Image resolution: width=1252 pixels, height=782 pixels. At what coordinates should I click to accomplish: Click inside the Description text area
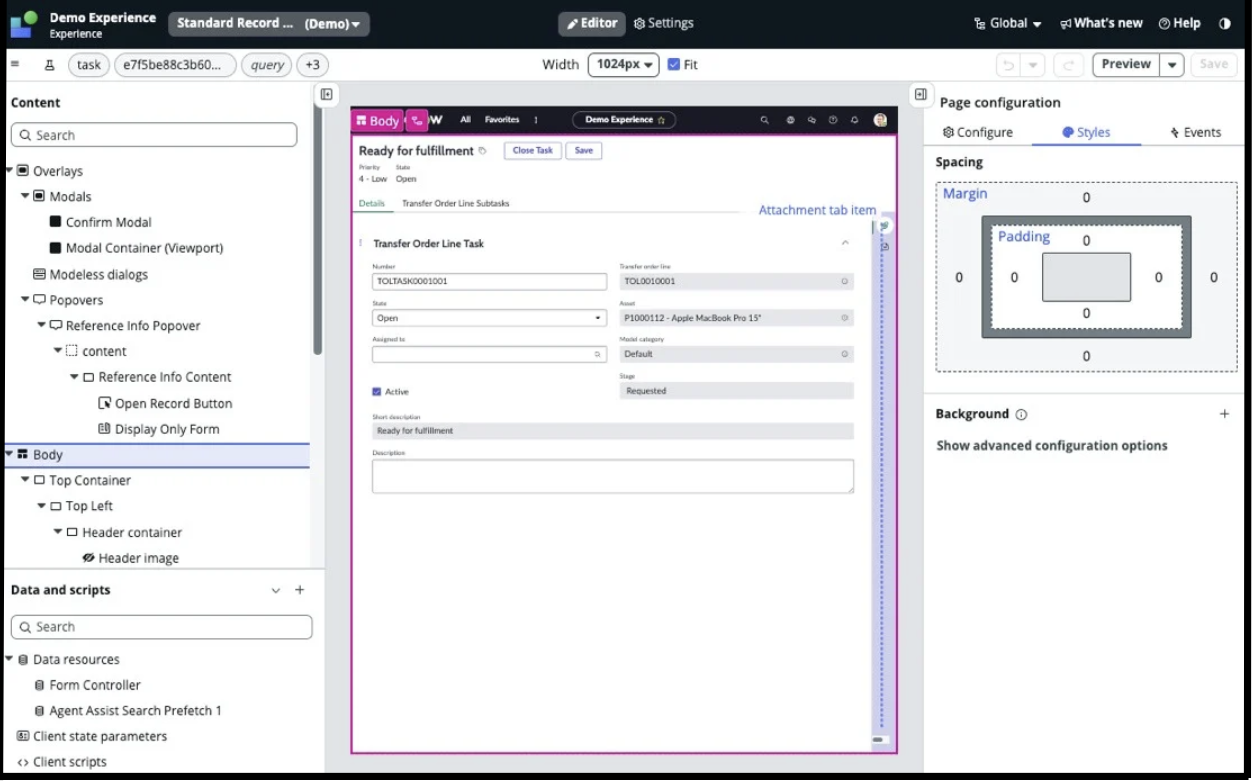tap(613, 475)
